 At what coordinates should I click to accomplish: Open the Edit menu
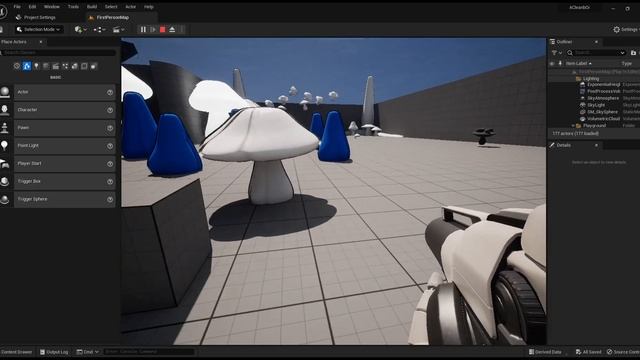coord(32,7)
